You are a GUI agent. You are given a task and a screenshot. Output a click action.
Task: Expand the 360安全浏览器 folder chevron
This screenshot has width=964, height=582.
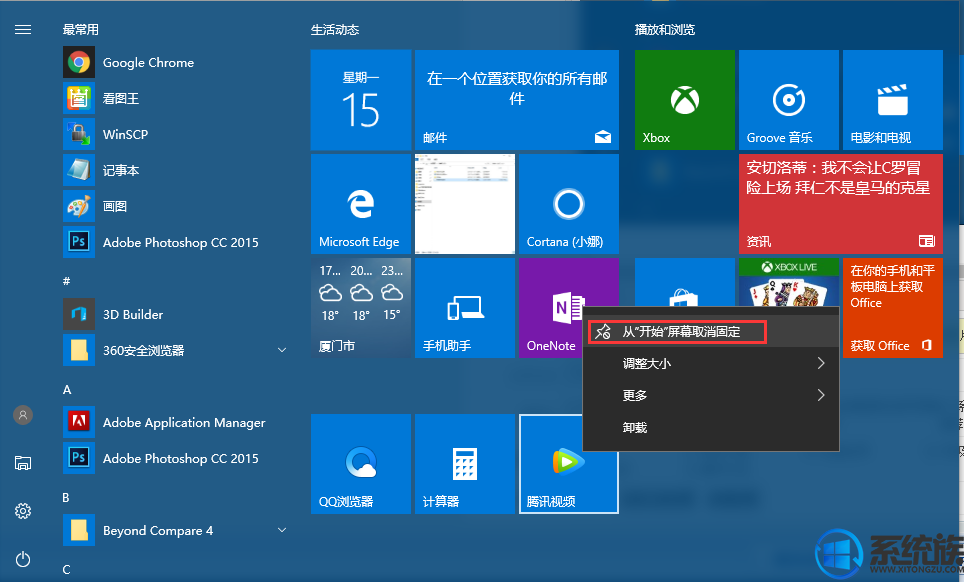coord(282,350)
